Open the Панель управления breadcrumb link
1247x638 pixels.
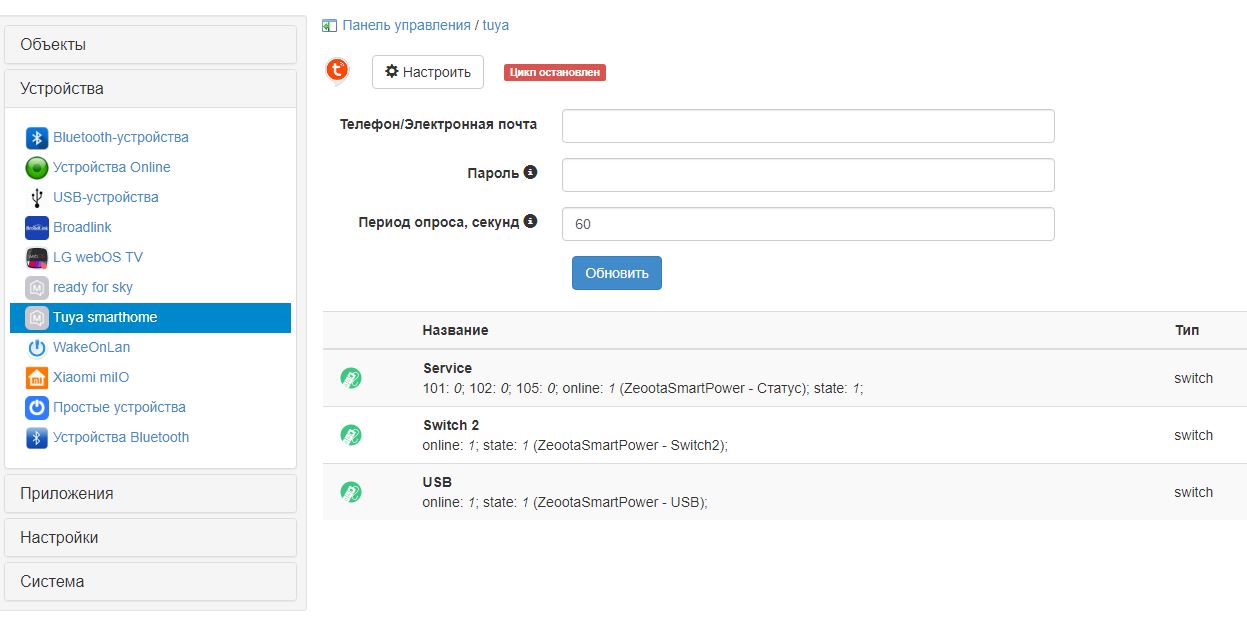click(406, 25)
